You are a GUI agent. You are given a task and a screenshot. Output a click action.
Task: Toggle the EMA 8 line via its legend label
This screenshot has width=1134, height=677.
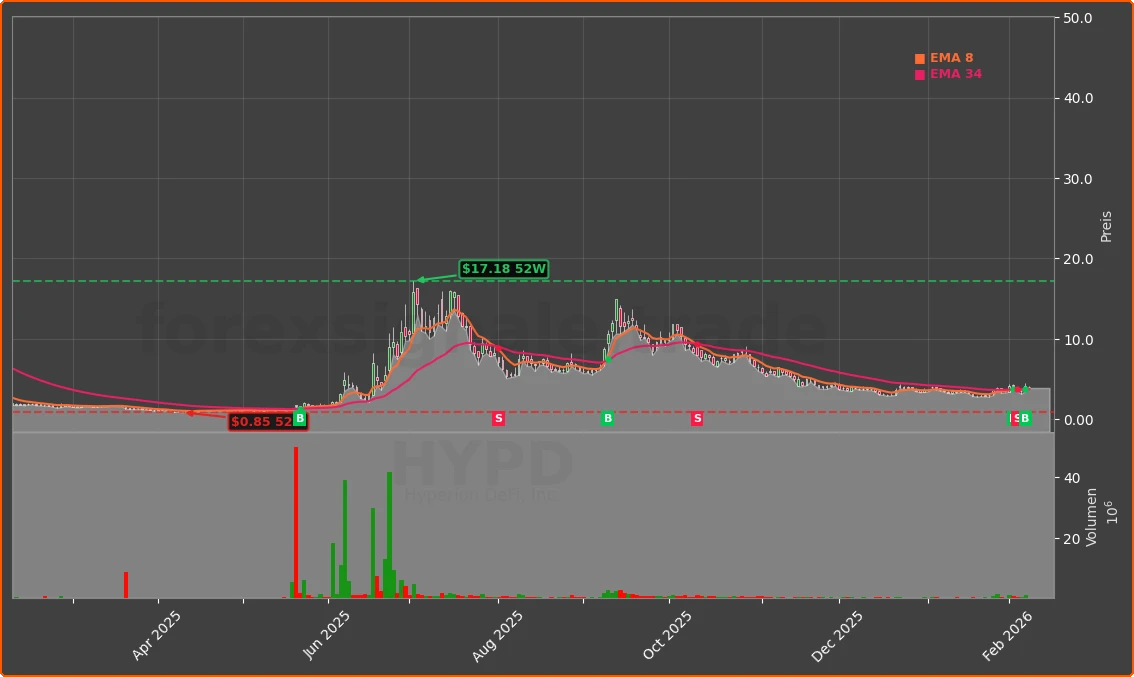pos(950,57)
